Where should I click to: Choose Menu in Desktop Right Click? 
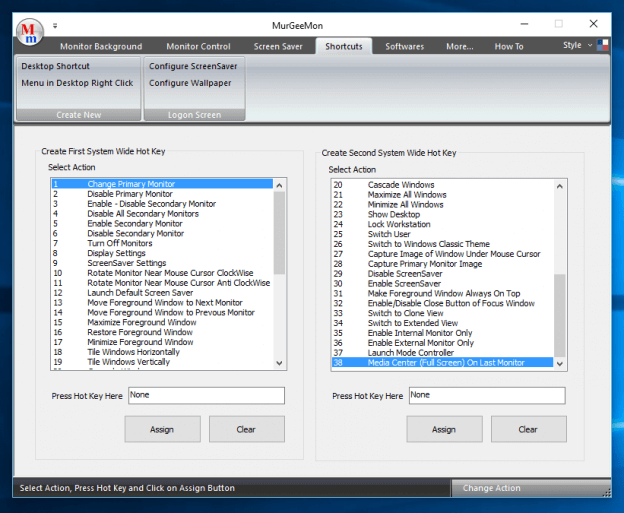pos(77,83)
